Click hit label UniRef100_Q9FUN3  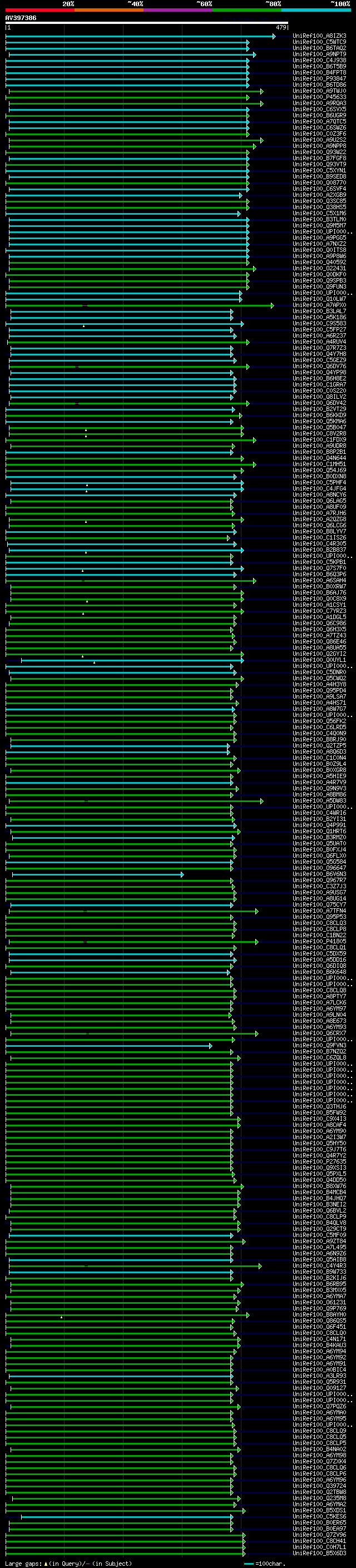[x=319, y=286]
